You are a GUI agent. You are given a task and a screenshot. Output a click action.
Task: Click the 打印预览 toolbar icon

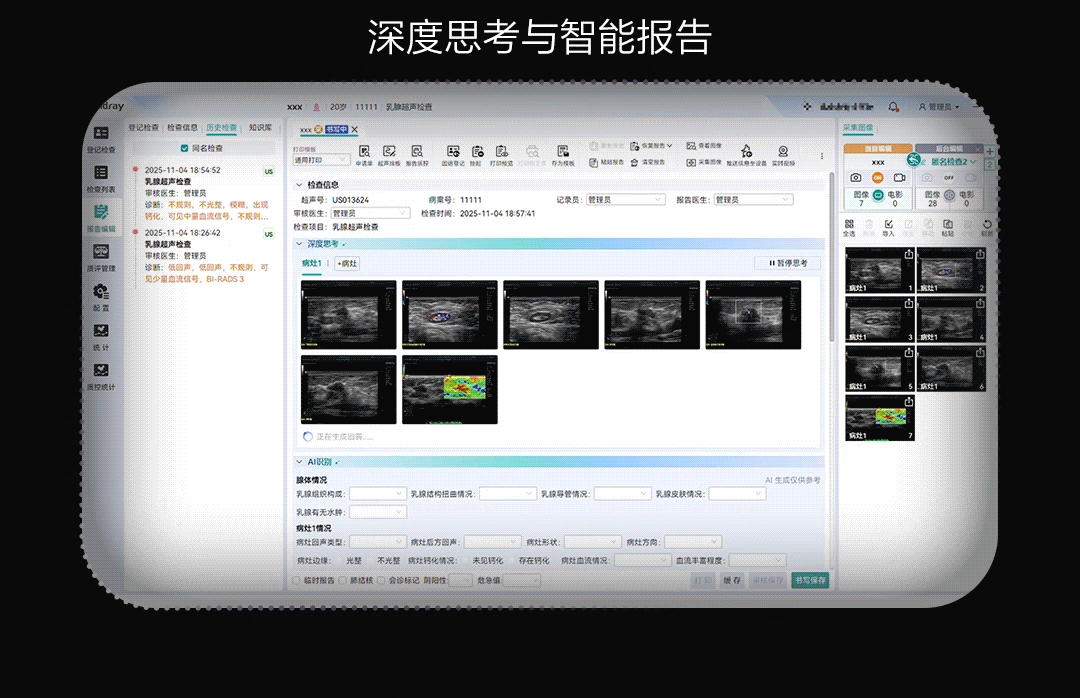point(501,155)
